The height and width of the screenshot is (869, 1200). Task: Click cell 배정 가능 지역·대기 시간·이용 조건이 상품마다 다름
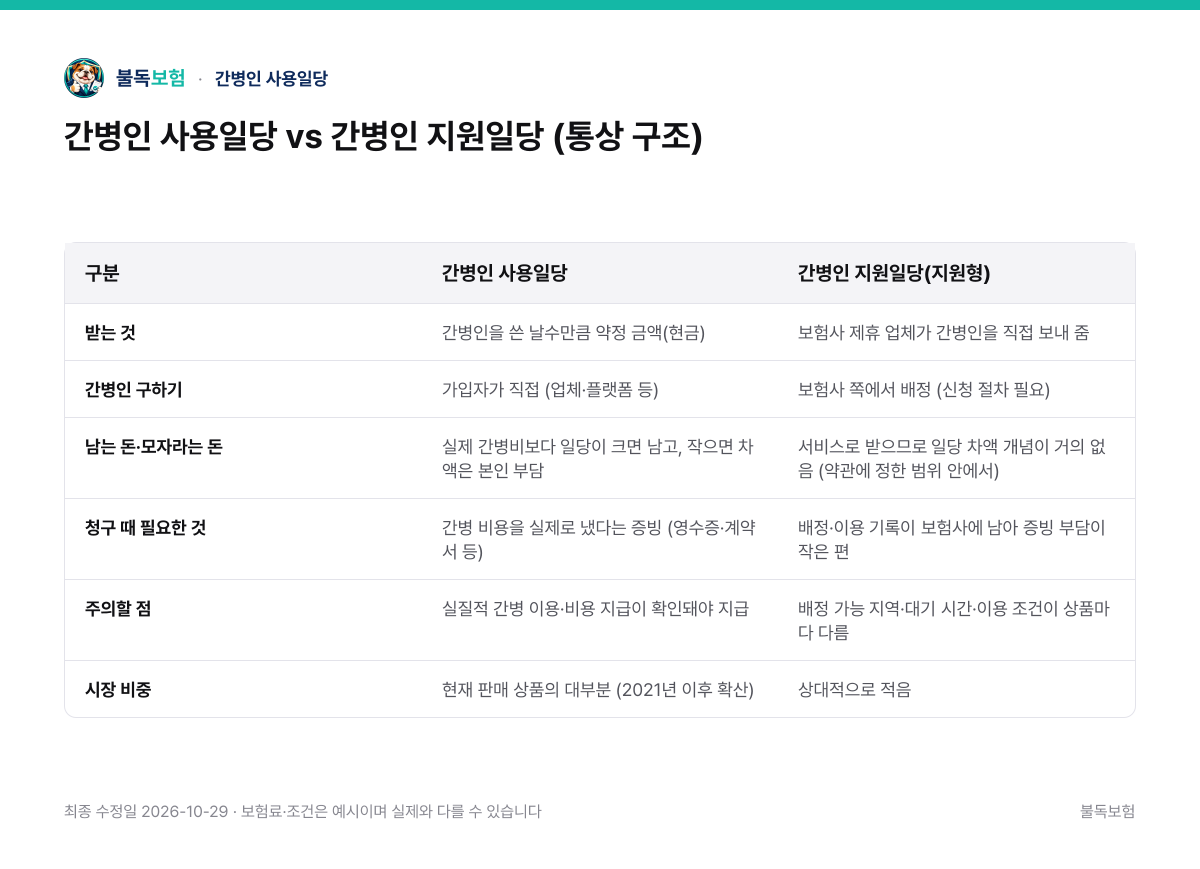tap(954, 620)
